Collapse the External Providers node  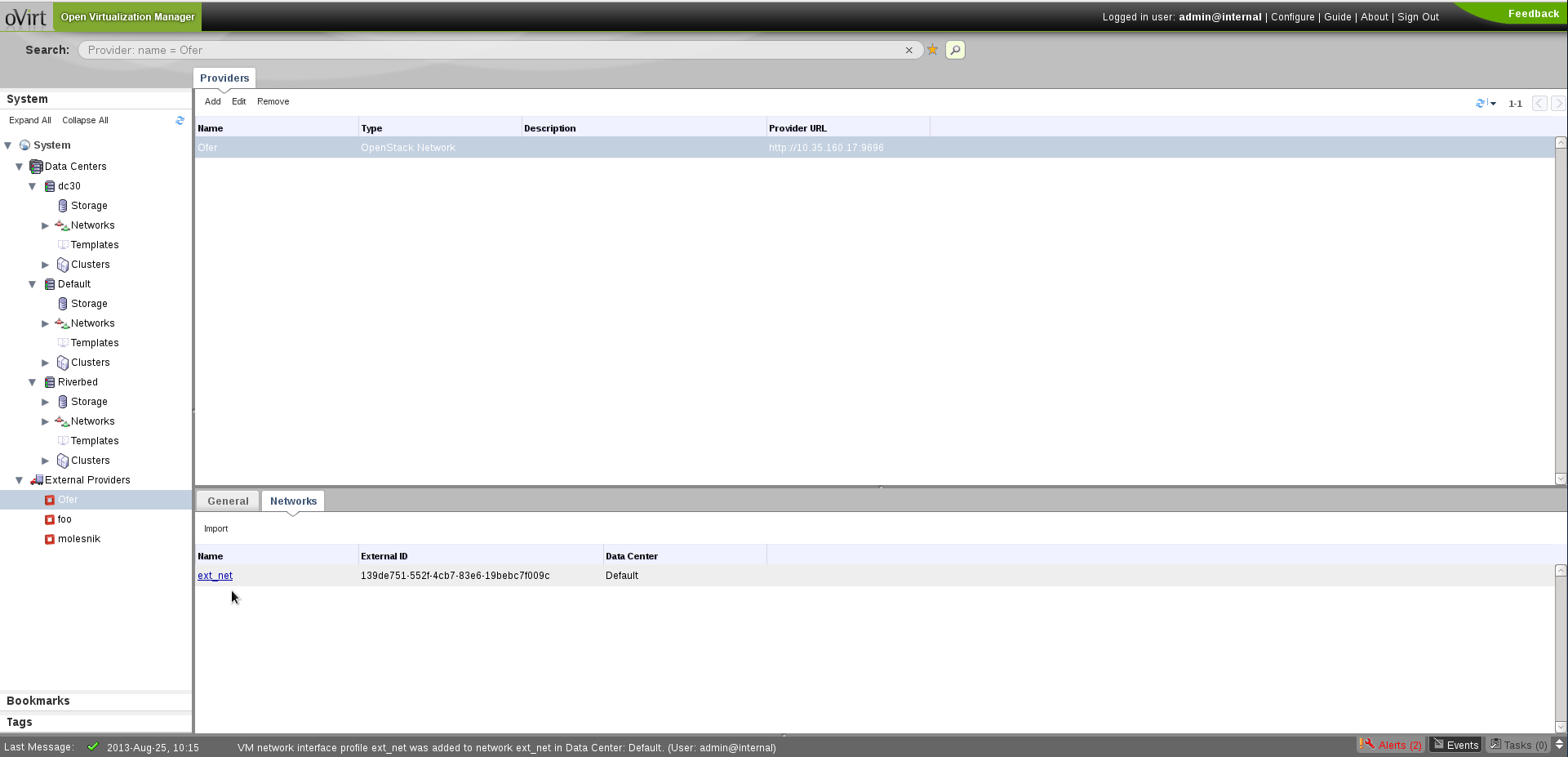(x=20, y=480)
